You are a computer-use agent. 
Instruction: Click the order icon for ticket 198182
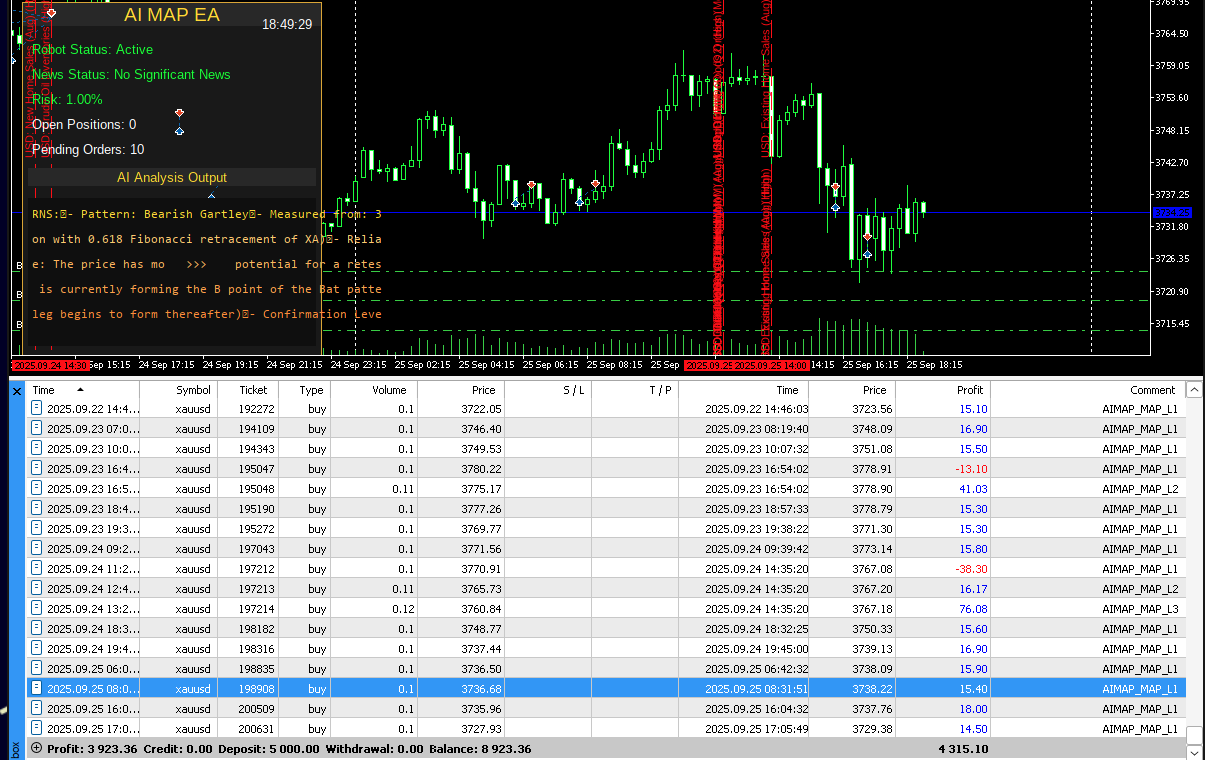pos(37,628)
